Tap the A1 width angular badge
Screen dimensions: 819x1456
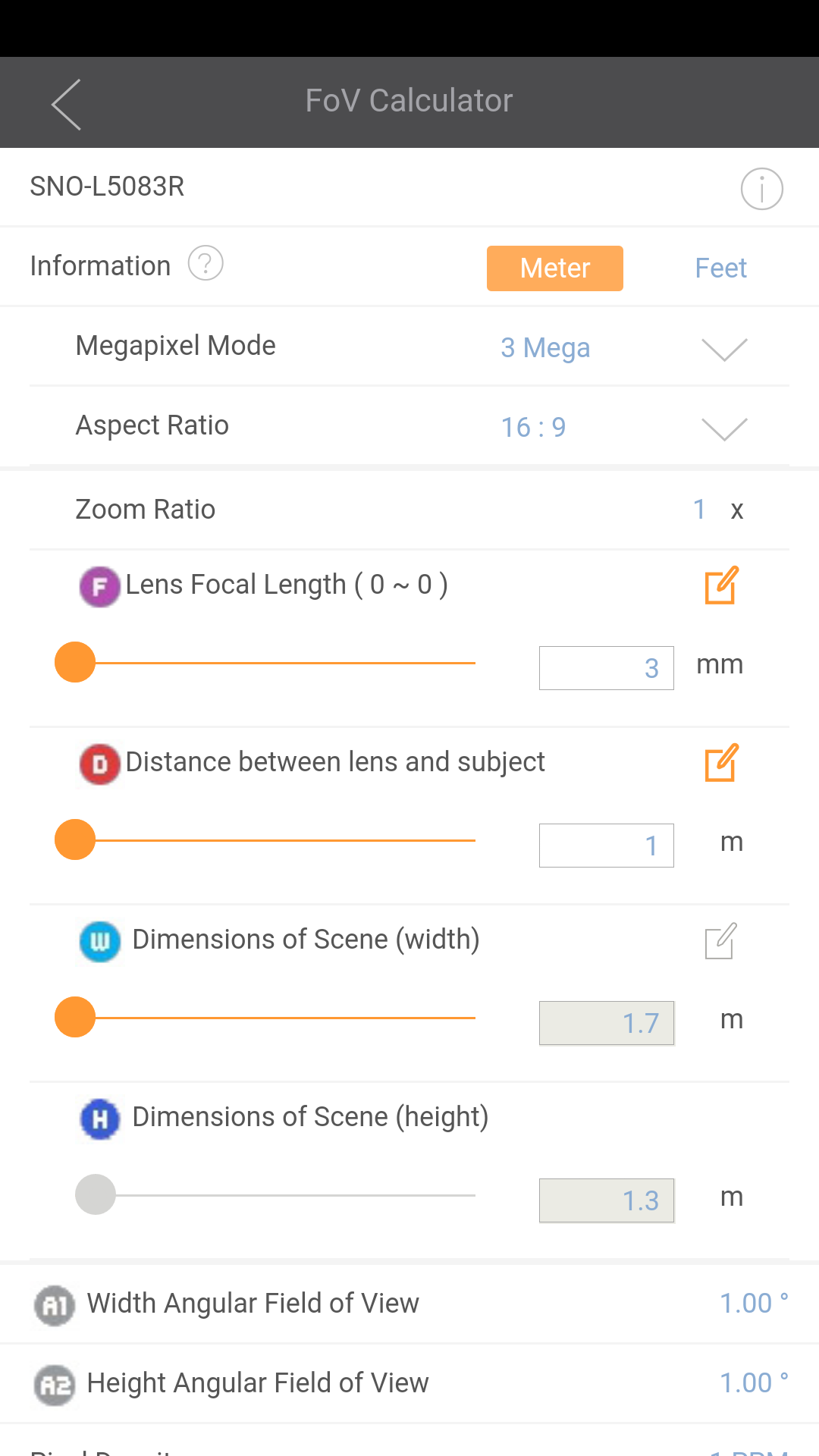click(55, 1306)
